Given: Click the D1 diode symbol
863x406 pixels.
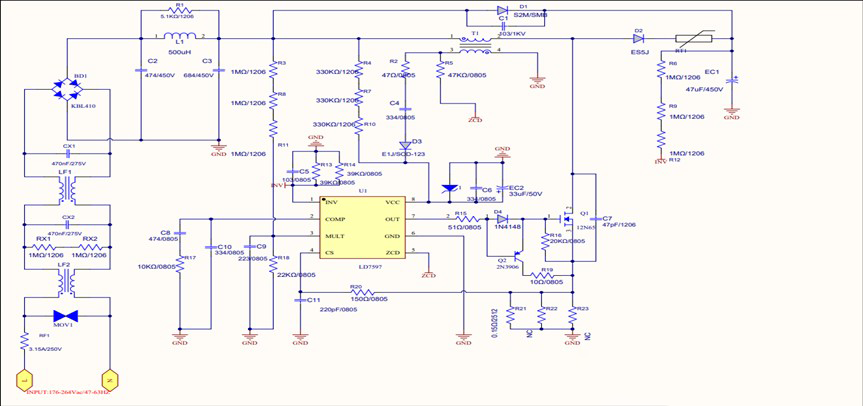Looking at the screenshot, I should tap(502, 10).
